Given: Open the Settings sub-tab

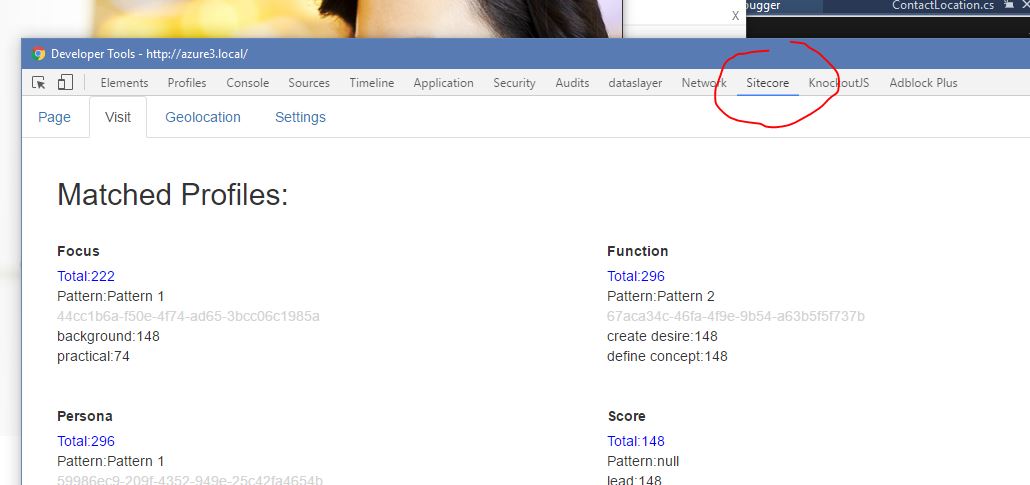Looking at the screenshot, I should 300,117.
